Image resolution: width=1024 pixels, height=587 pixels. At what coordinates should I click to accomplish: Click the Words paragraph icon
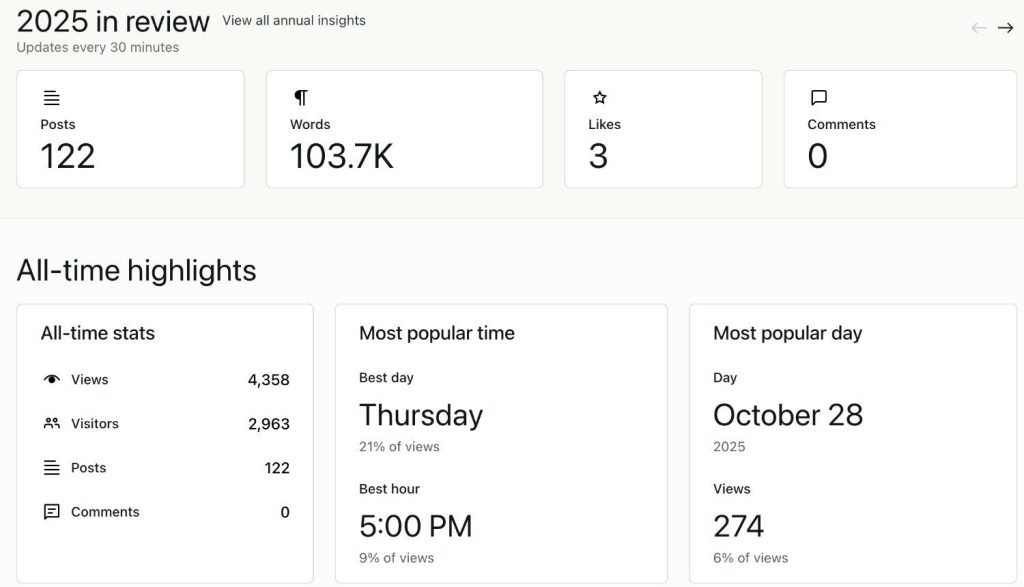pyautogui.click(x=301, y=97)
